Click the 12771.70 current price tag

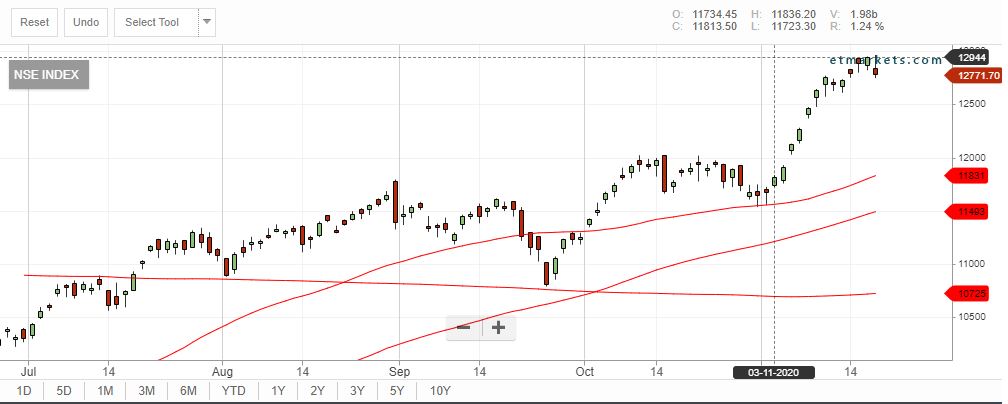[975, 76]
